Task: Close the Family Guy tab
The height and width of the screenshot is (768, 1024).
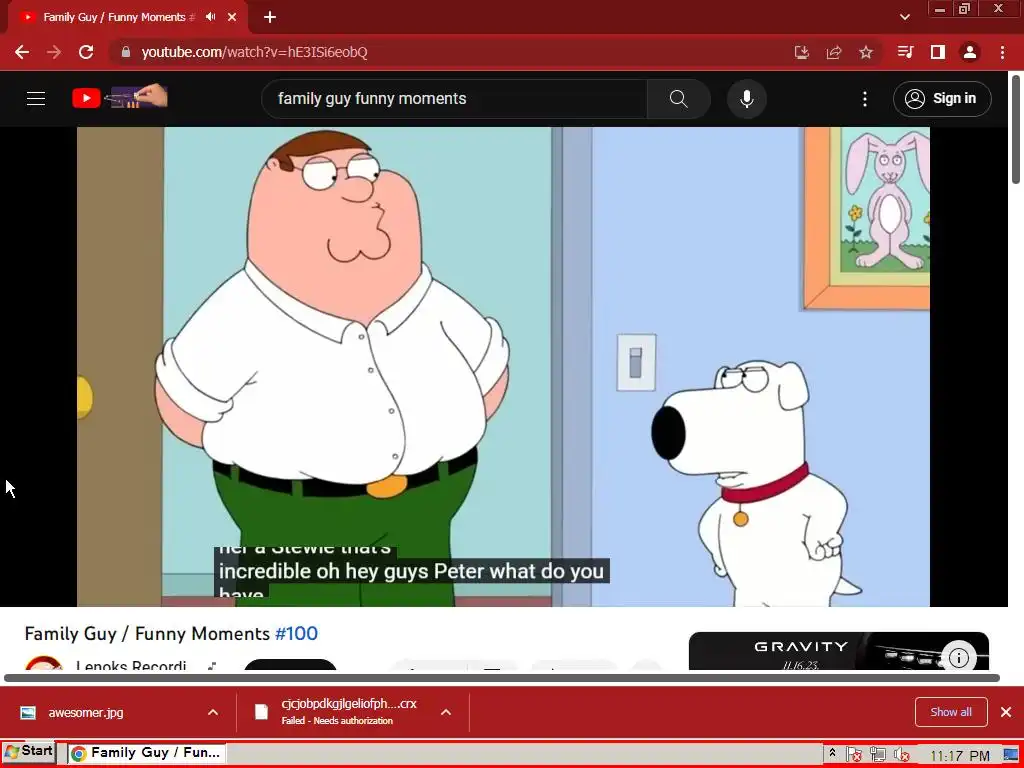Action: click(x=232, y=17)
